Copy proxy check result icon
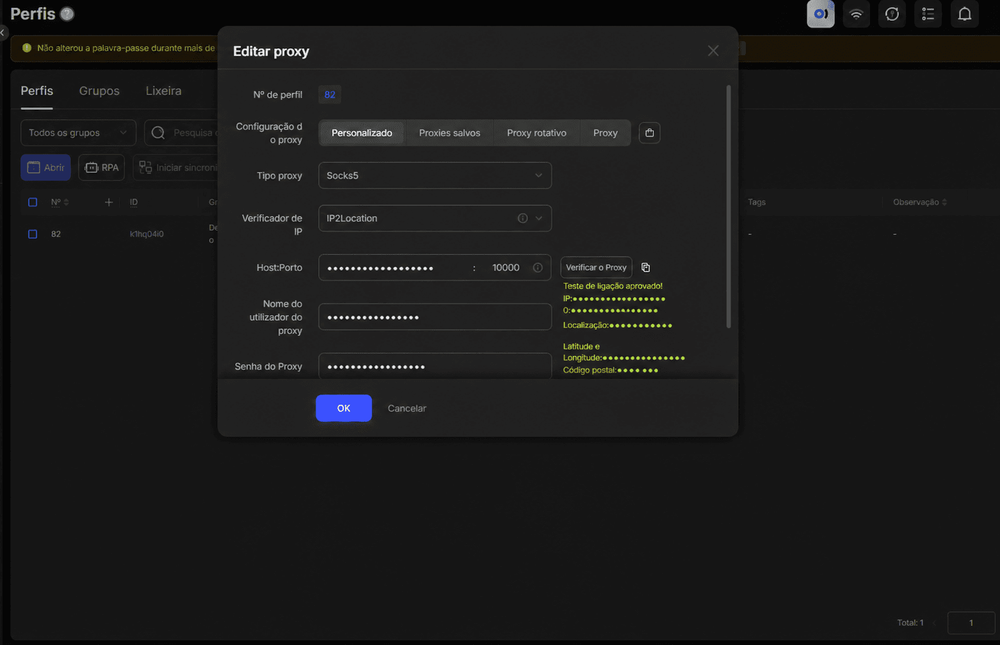 [x=645, y=267]
